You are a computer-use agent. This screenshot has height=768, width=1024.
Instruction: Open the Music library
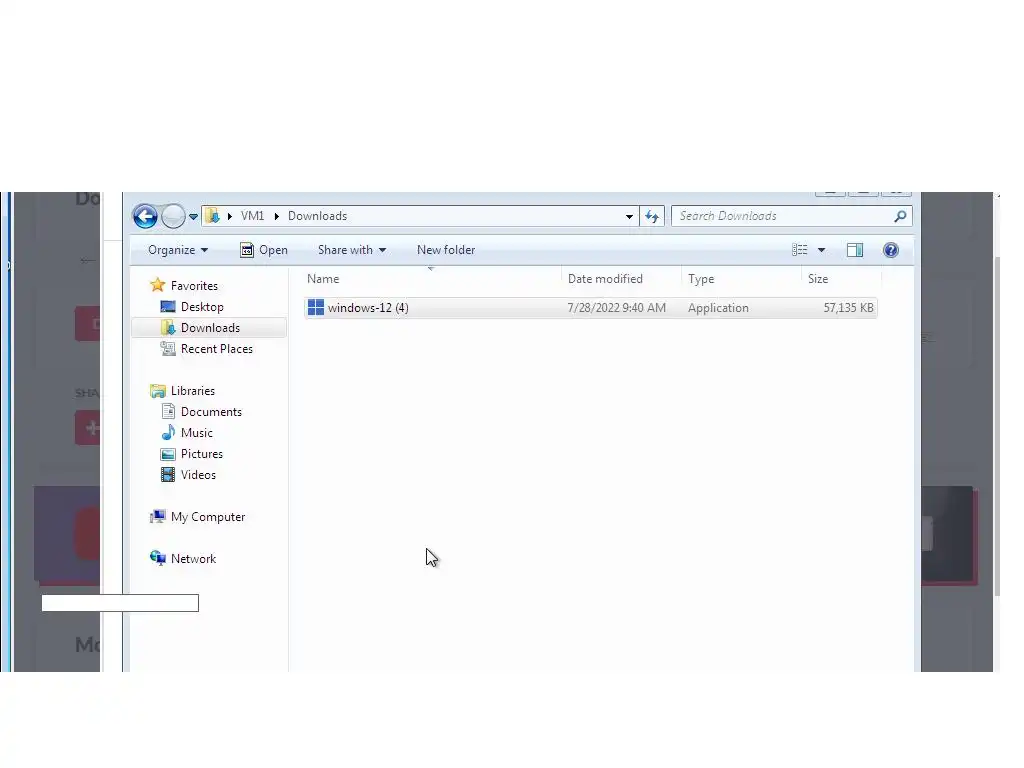197,433
